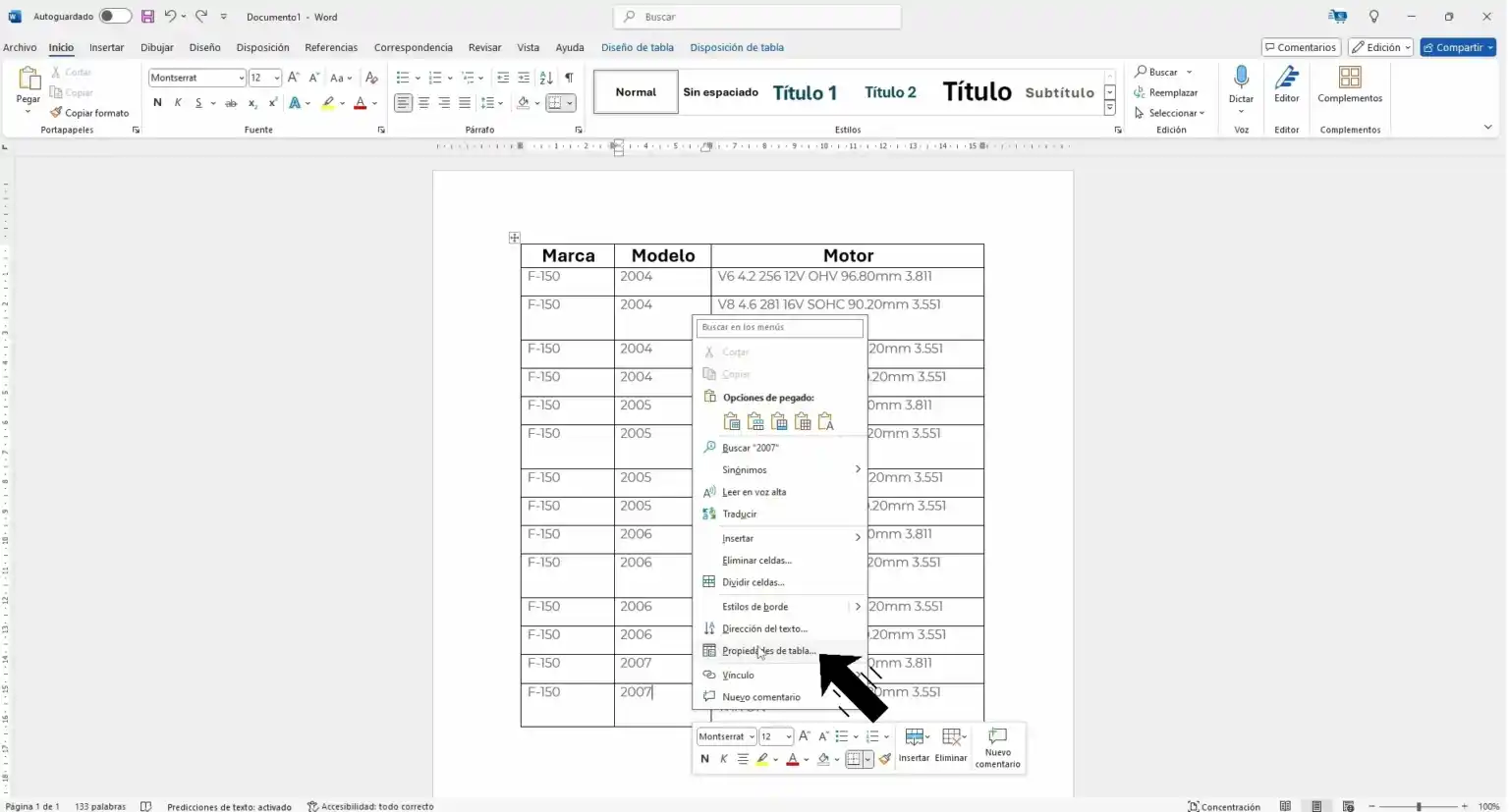
Task: Click the Pegar paste icon
Action: pos(28,80)
